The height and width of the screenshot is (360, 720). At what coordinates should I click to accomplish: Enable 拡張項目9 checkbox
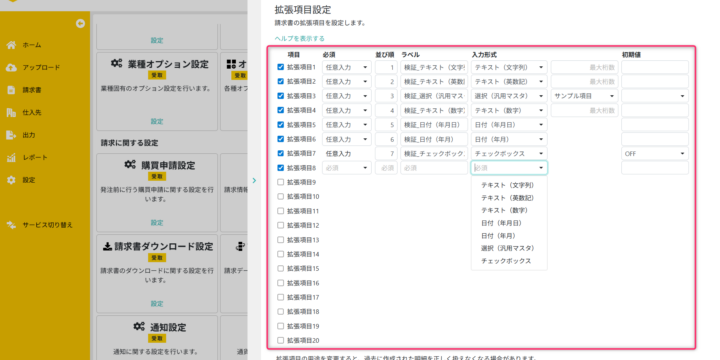point(281,182)
